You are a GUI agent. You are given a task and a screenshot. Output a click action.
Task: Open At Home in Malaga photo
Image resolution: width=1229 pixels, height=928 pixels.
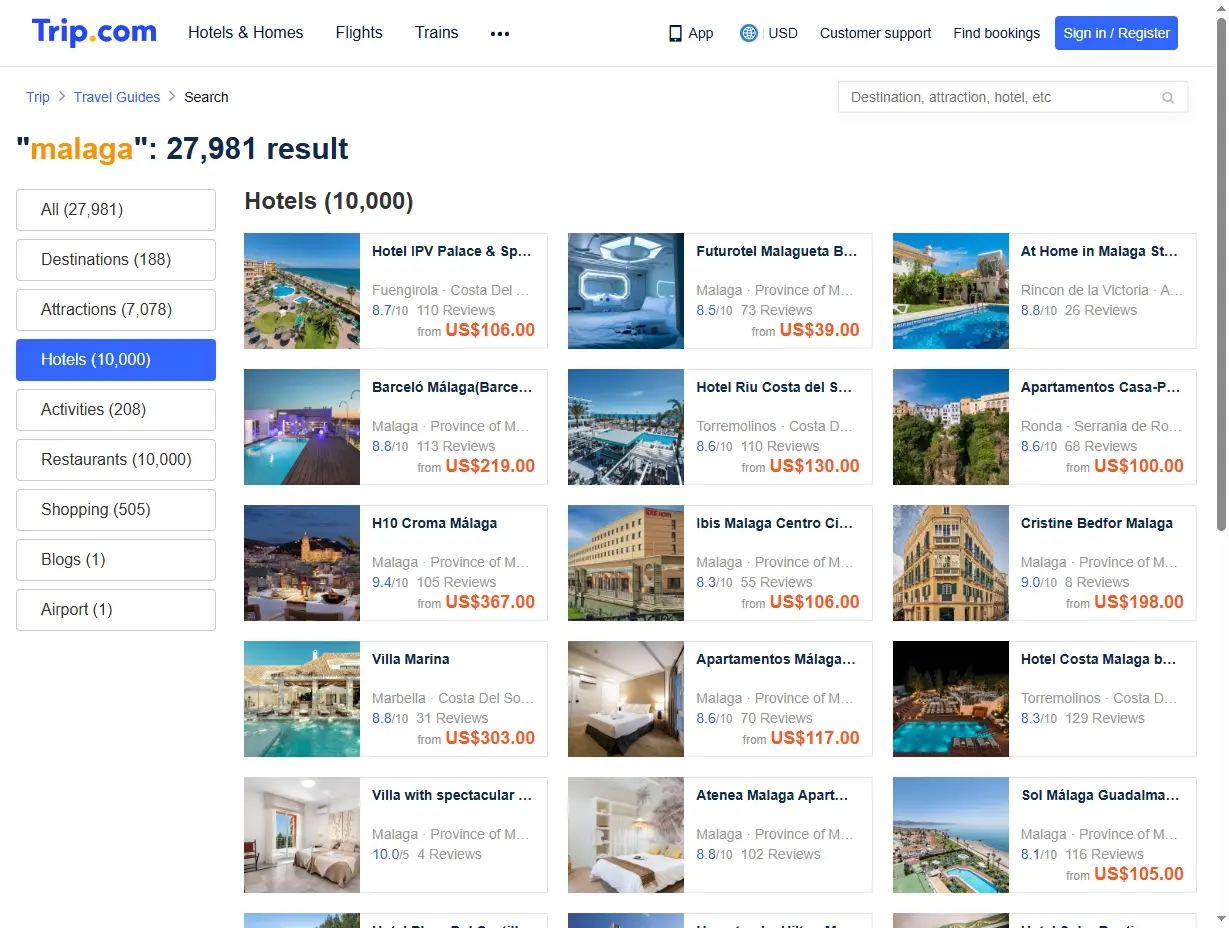point(951,291)
